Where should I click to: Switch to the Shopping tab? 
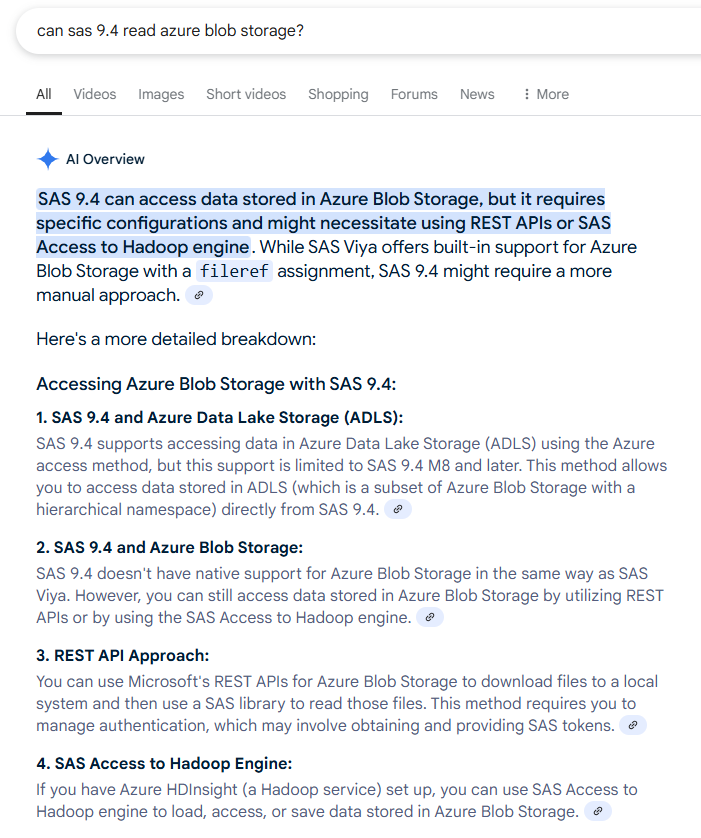(x=338, y=93)
